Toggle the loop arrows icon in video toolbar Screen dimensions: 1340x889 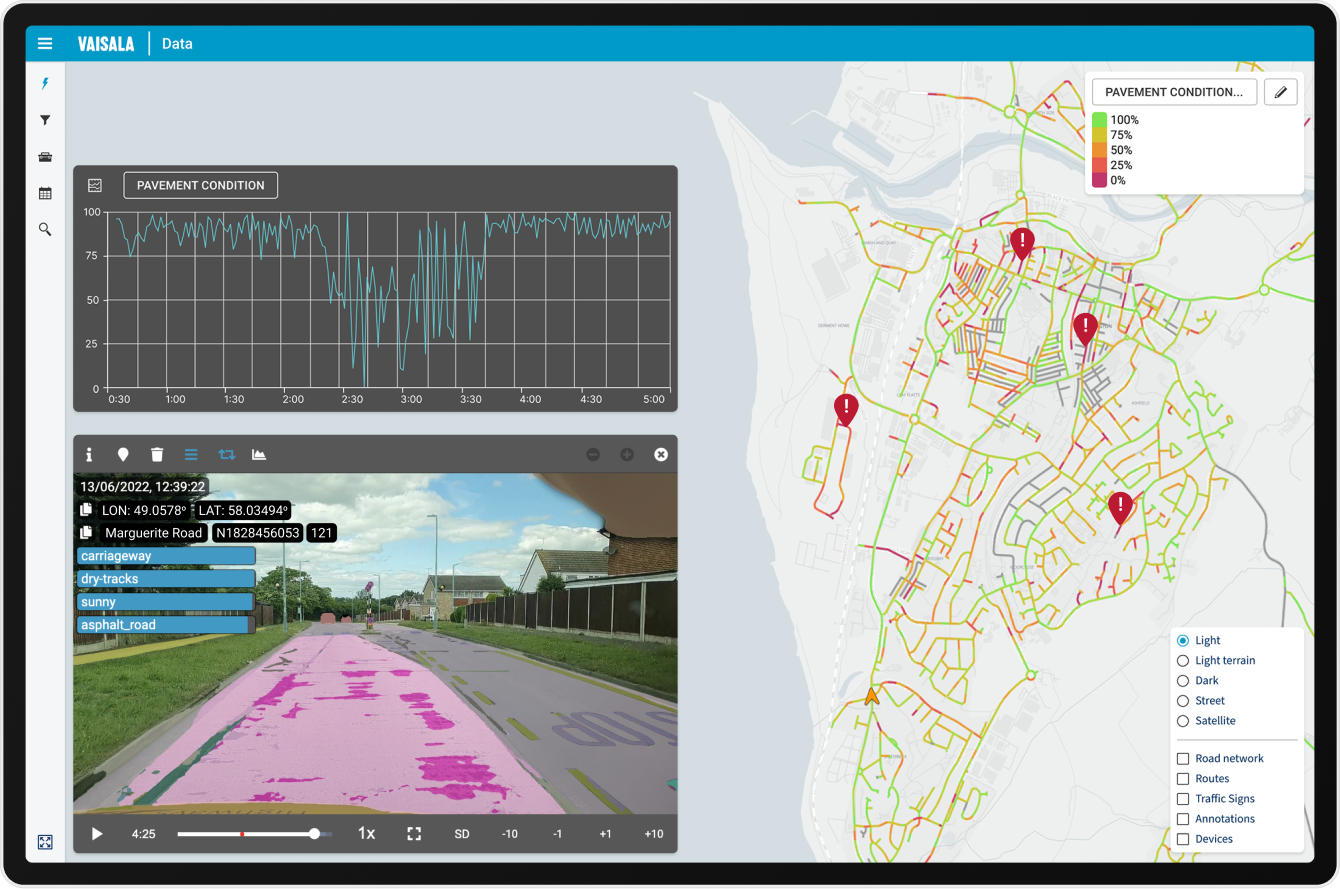point(226,454)
